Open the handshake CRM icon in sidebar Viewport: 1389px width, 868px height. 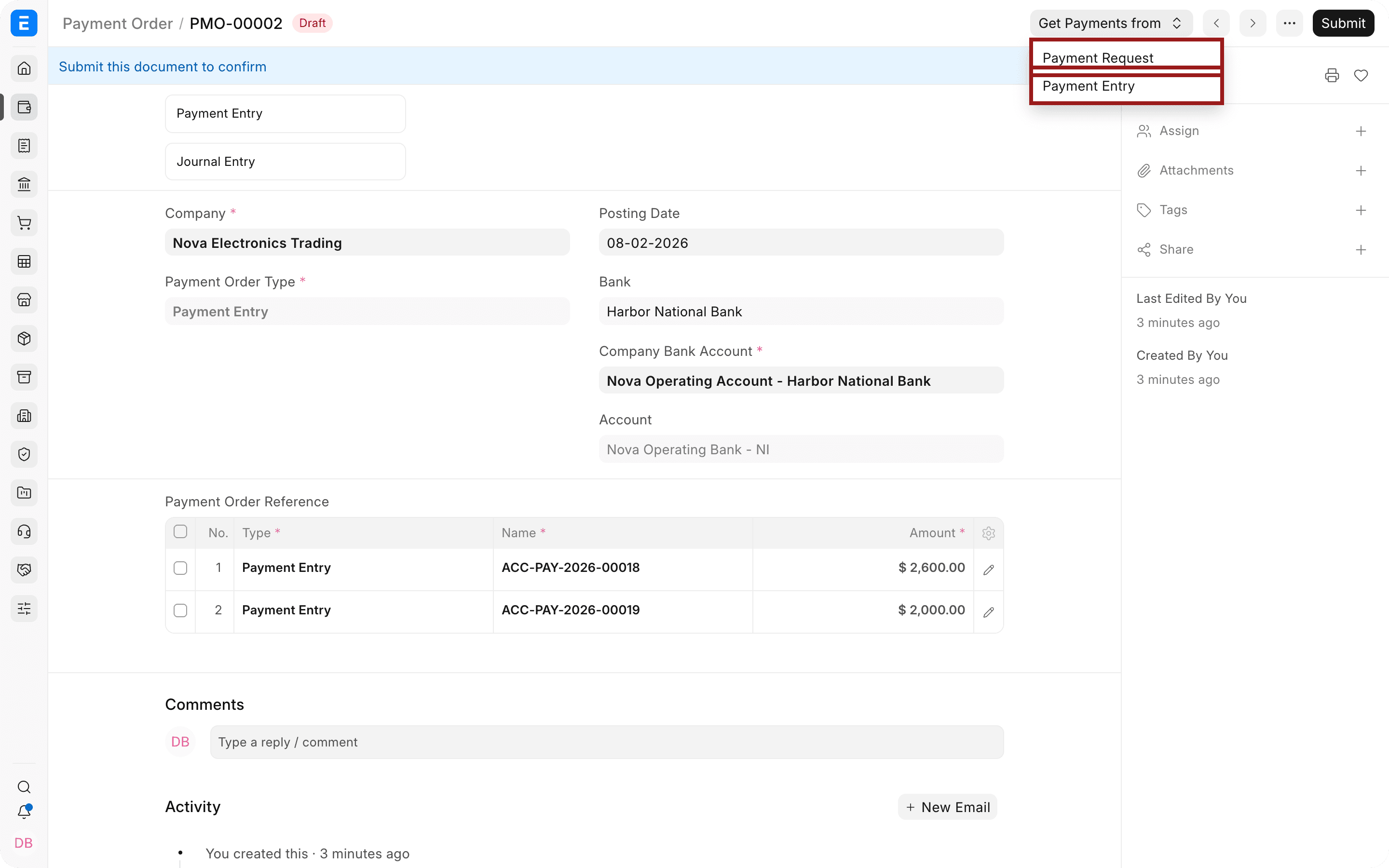click(24, 570)
